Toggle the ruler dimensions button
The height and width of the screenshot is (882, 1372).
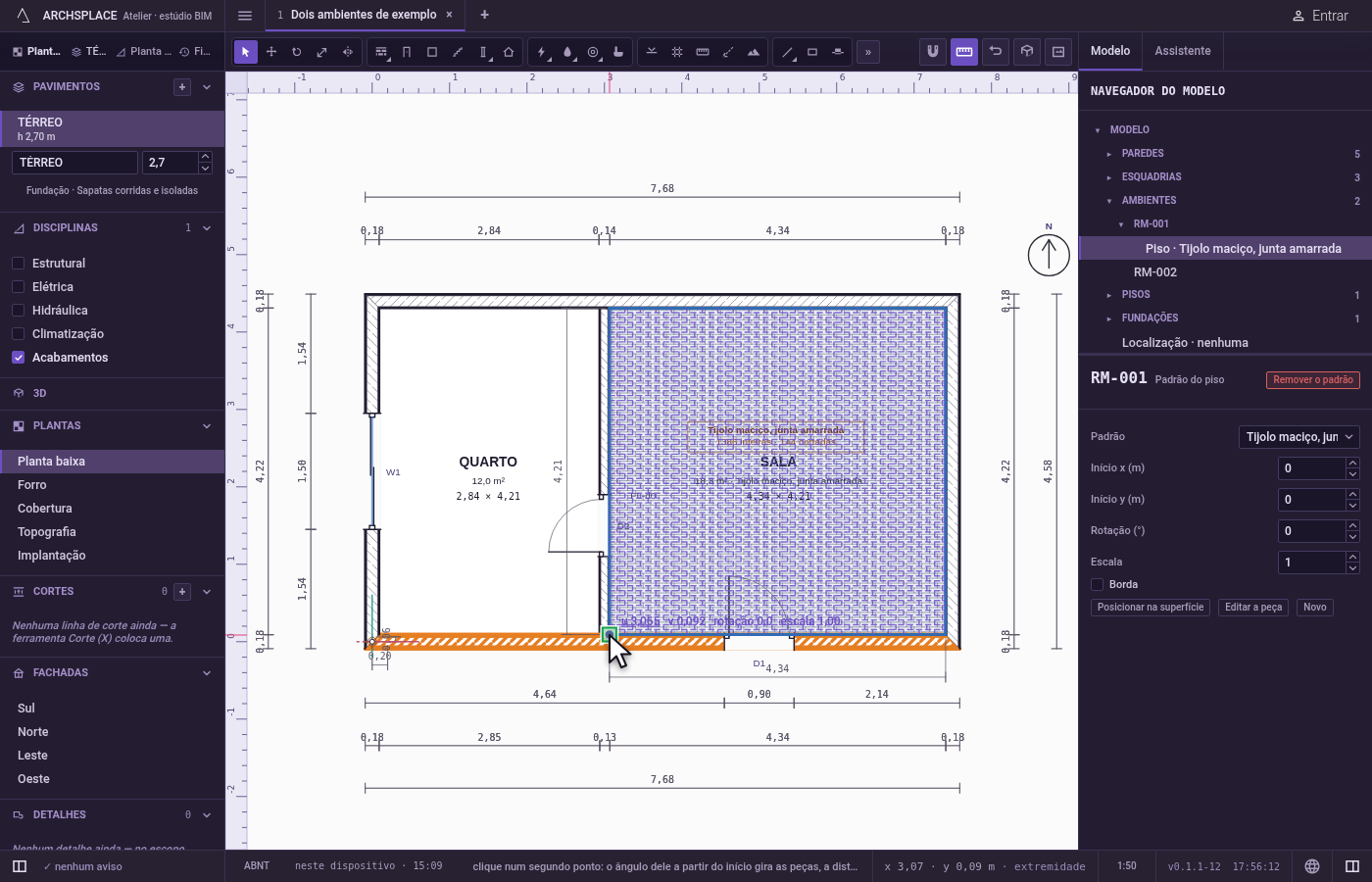point(964,52)
